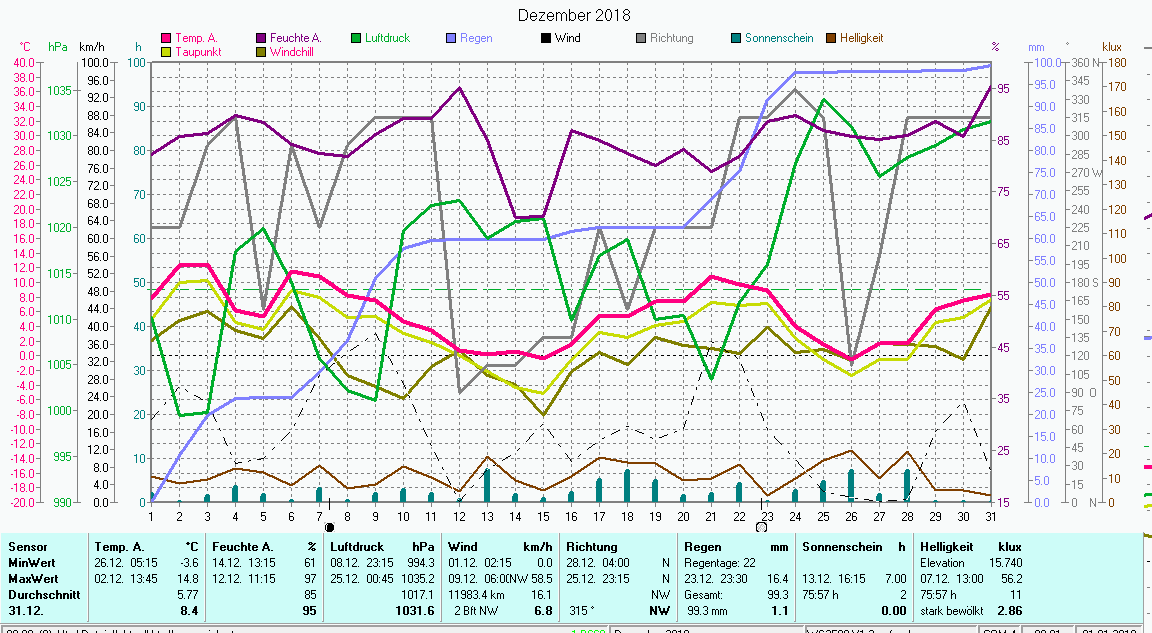Viewport: 1152px width, 633px height.
Task: Select the yellow Taupunkt color swatch
Action: tap(167, 51)
